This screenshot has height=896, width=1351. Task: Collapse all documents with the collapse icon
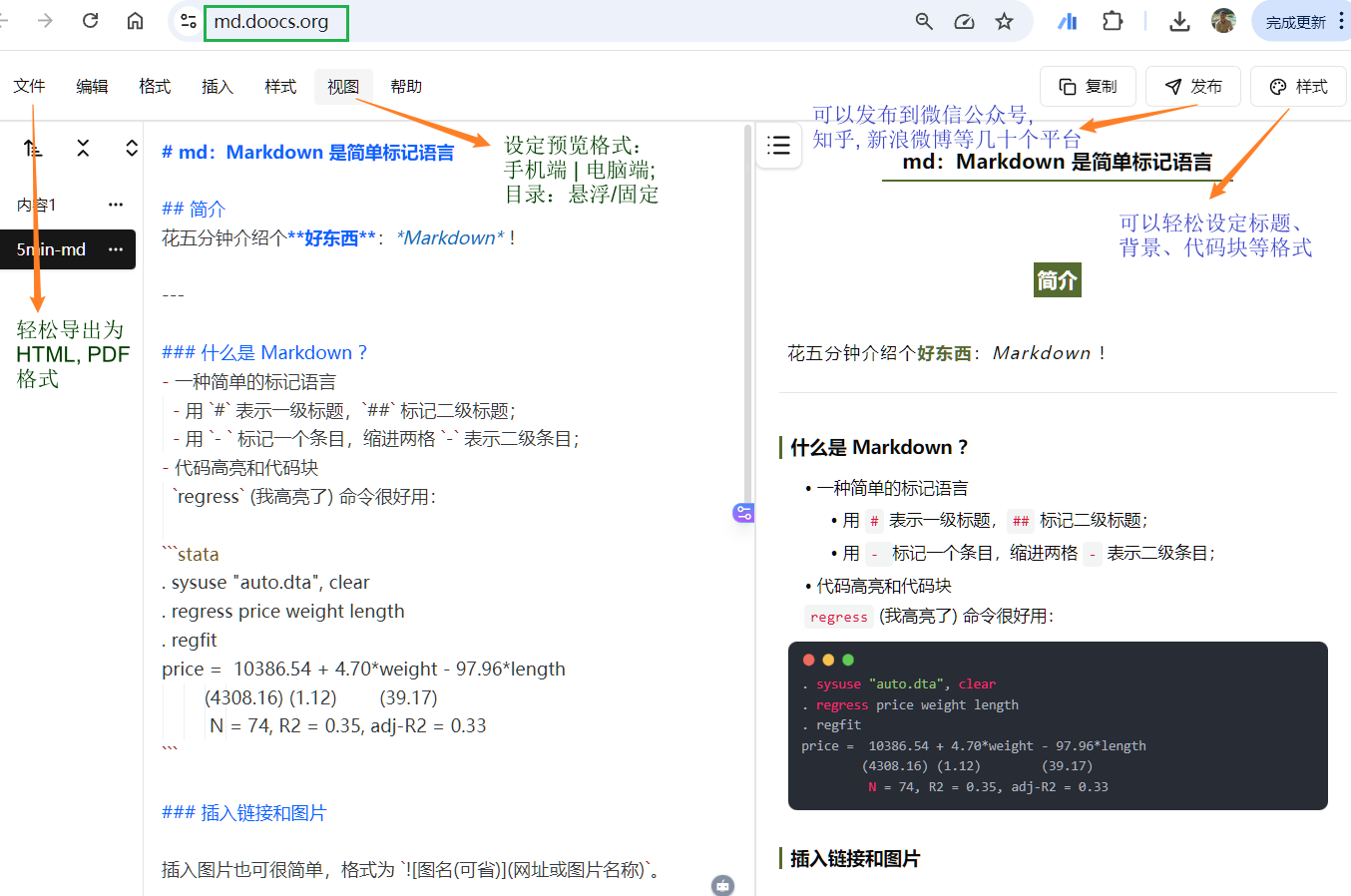[83, 147]
